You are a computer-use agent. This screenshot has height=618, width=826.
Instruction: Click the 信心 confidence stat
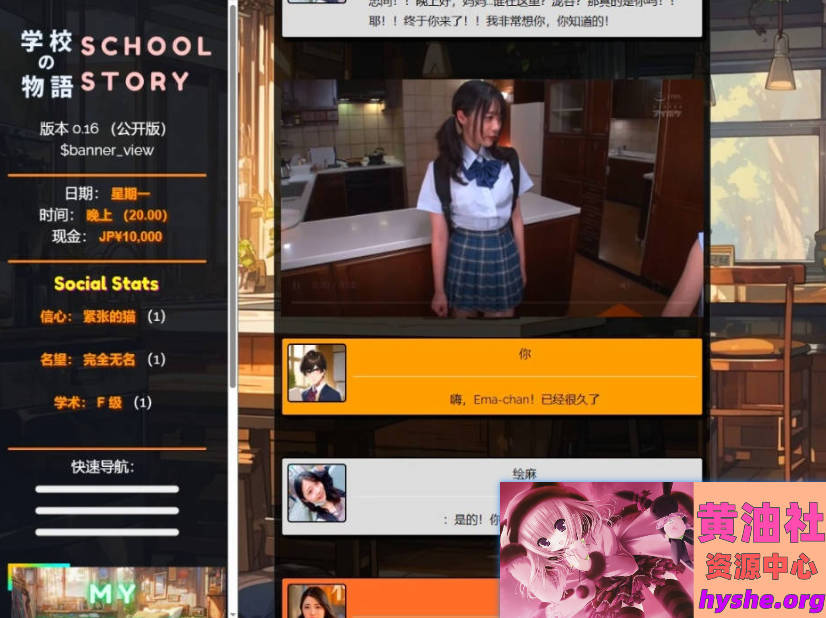102,317
